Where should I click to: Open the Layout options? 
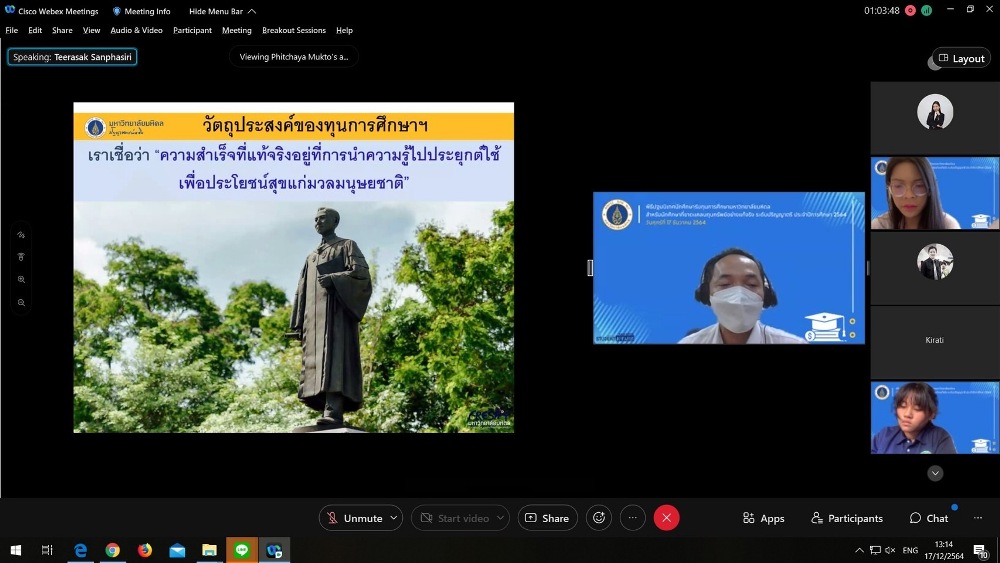961,58
